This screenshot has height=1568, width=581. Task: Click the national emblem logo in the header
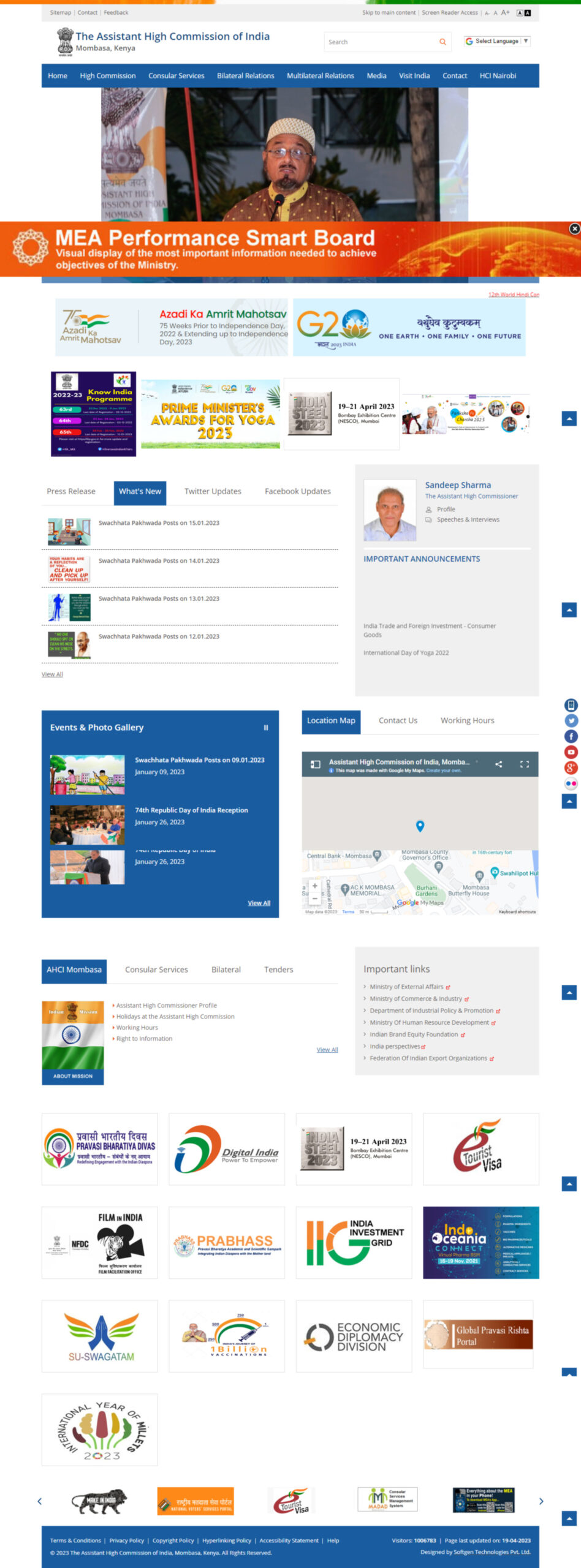[x=65, y=42]
